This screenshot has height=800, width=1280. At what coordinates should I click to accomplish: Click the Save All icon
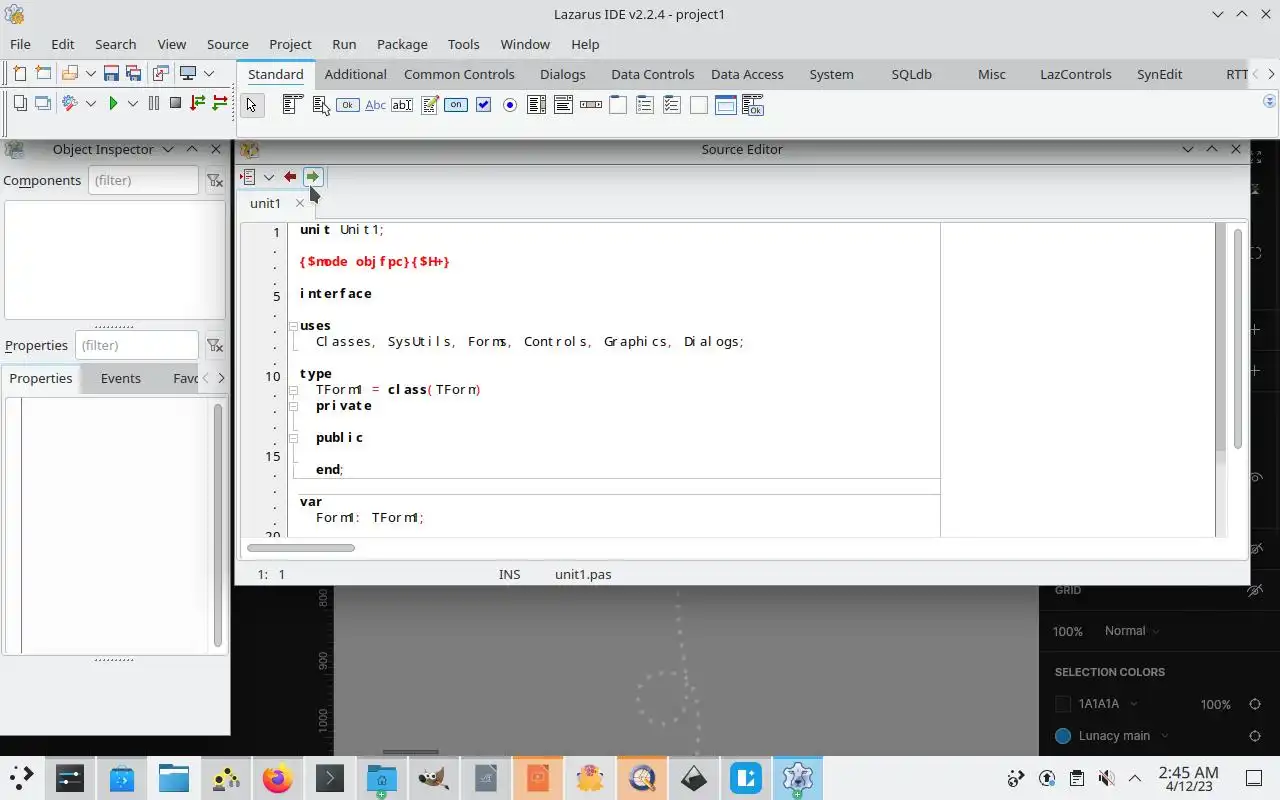coord(132,73)
